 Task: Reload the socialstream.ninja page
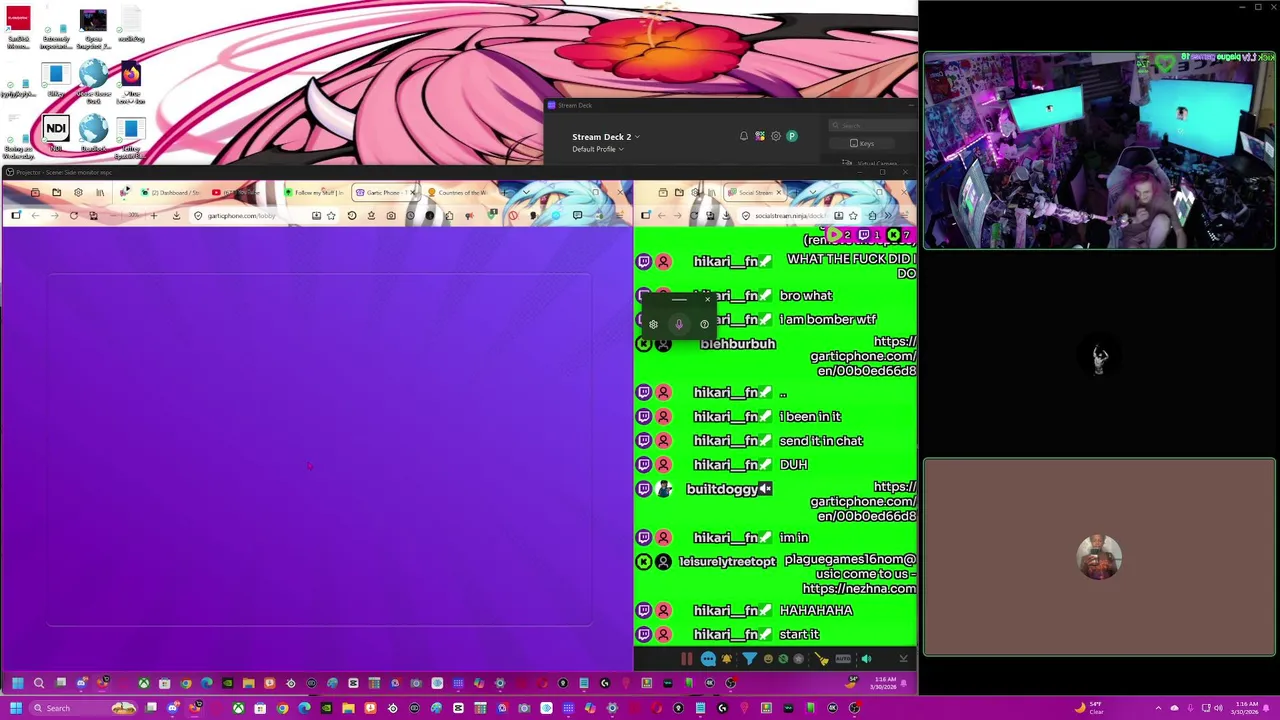pyautogui.click(x=694, y=216)
